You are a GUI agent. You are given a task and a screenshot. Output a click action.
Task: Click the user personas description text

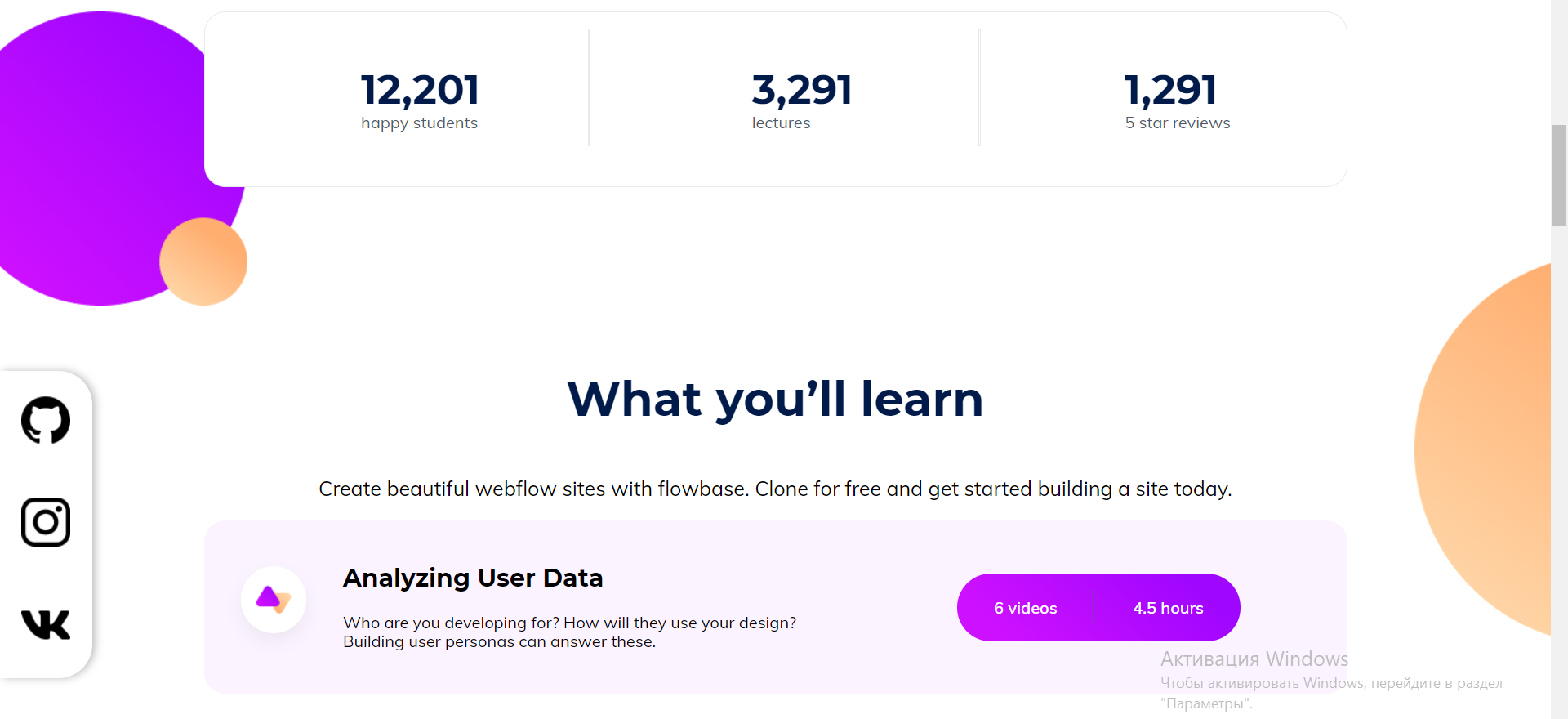569,632
